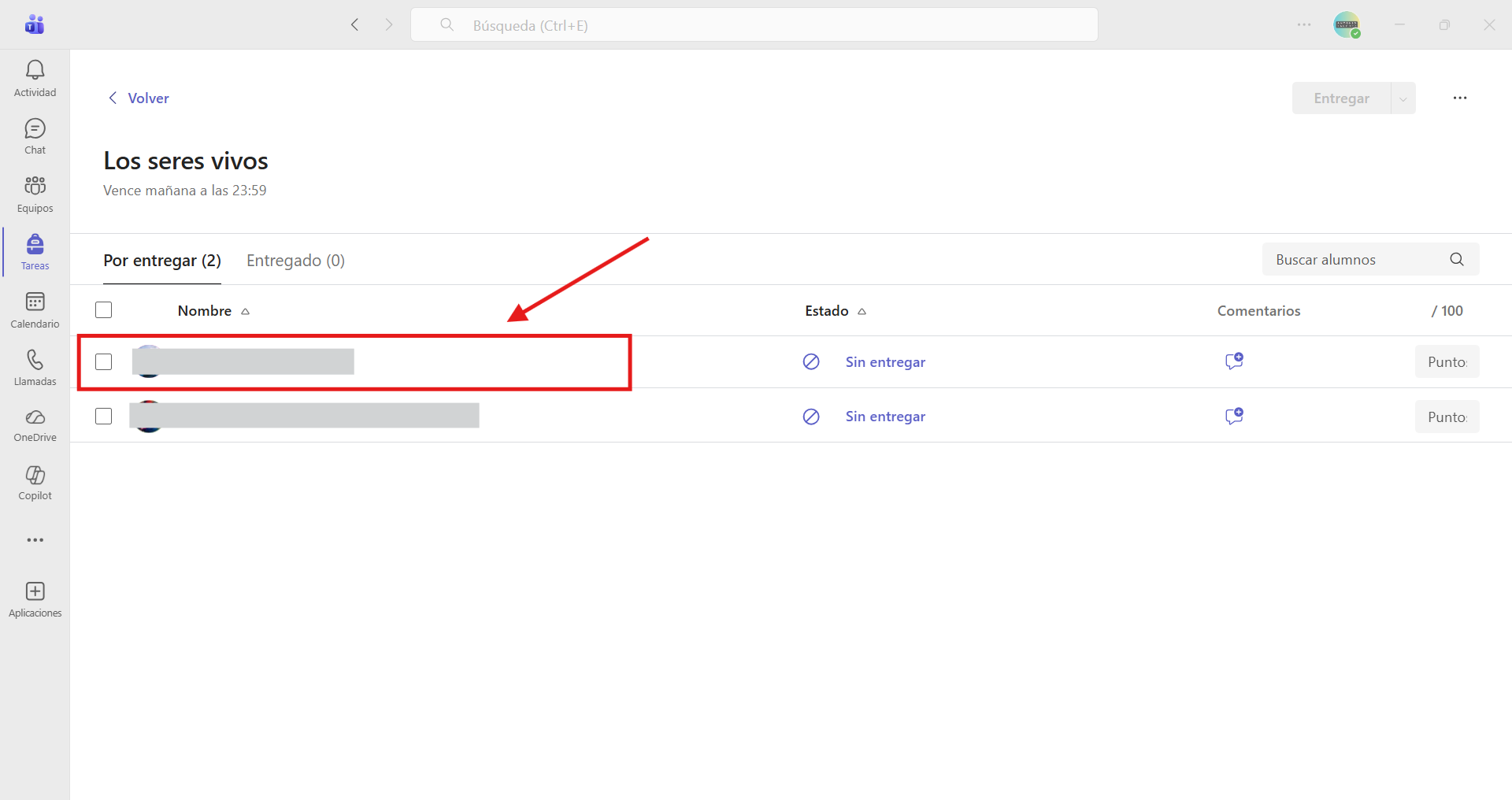Check the second student's checkbox
1512x800 pixels.
103,416
